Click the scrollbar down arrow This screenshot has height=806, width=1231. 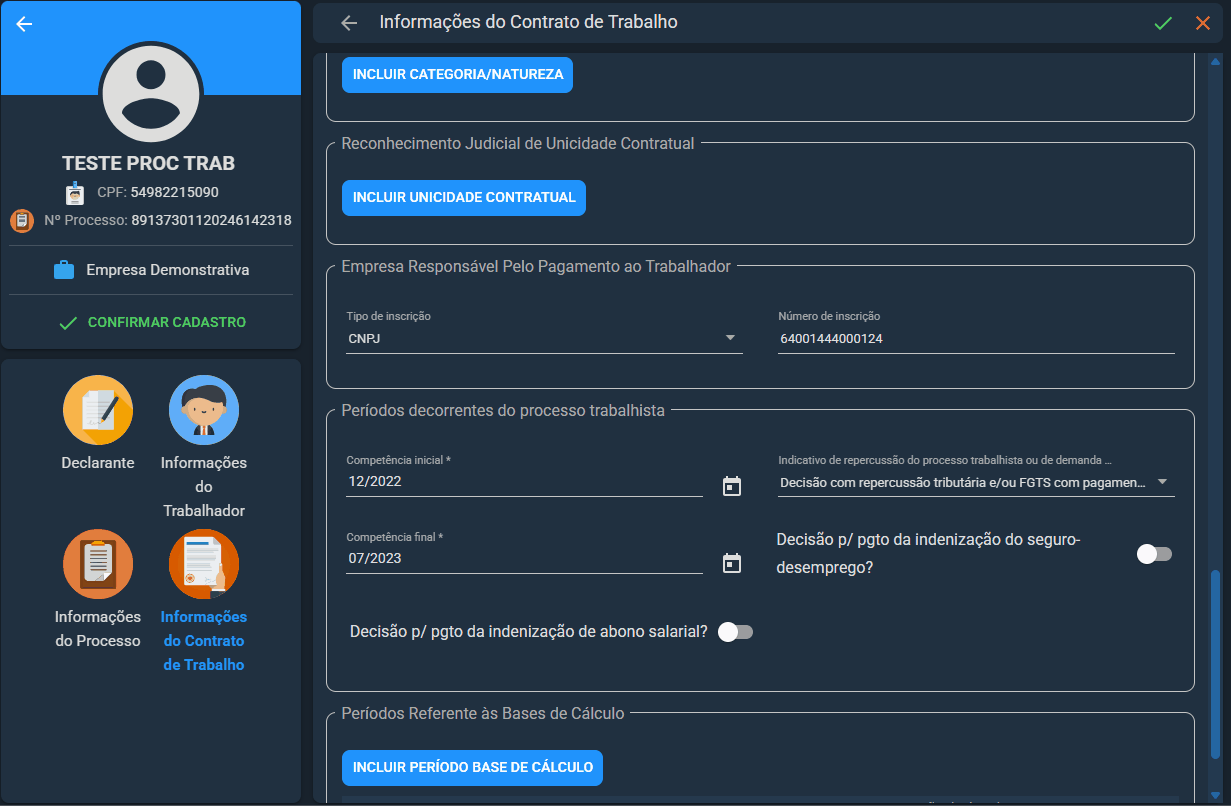(1215, 795)
